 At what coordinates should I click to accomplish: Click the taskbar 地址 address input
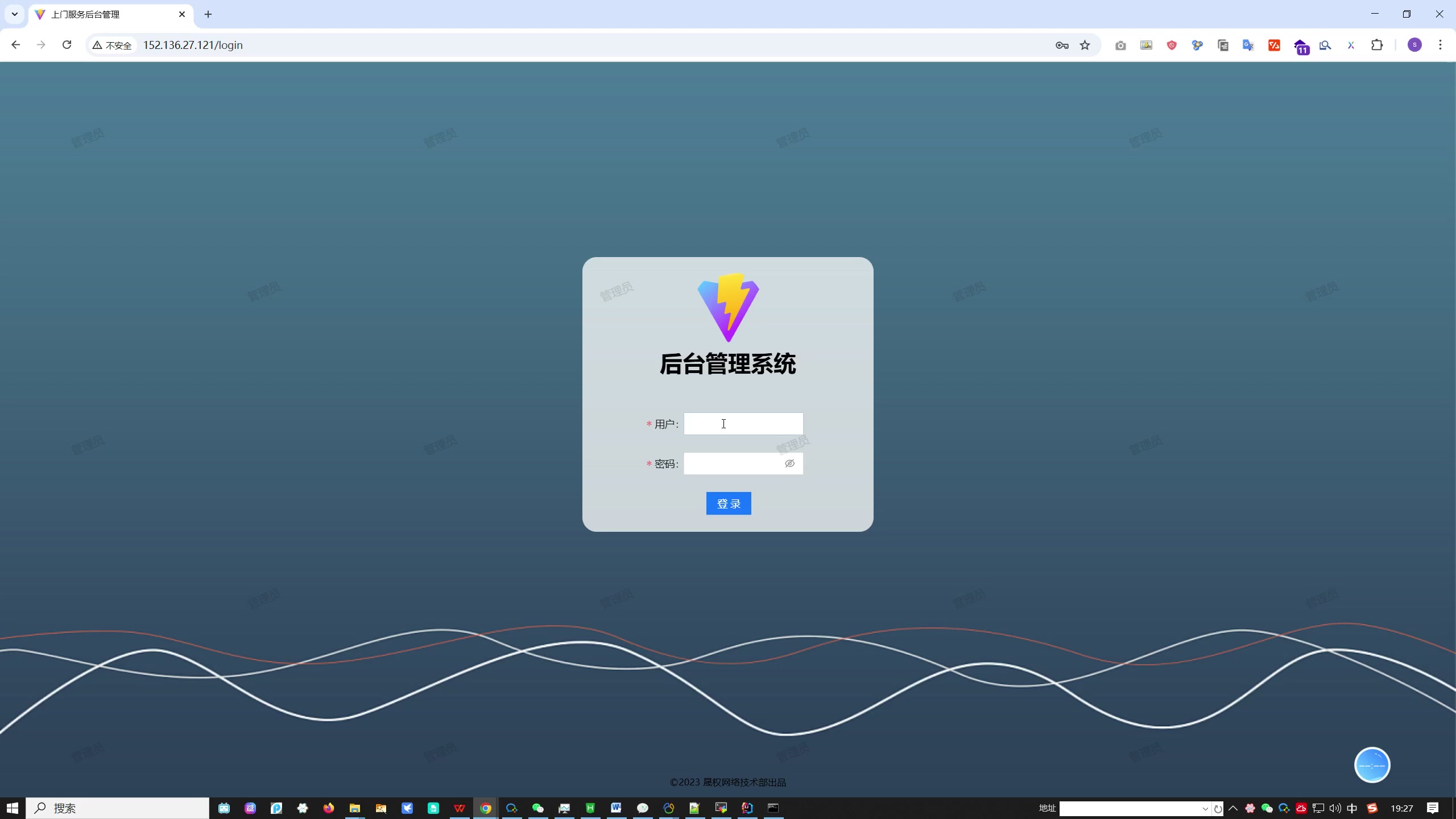[1129, 808]
